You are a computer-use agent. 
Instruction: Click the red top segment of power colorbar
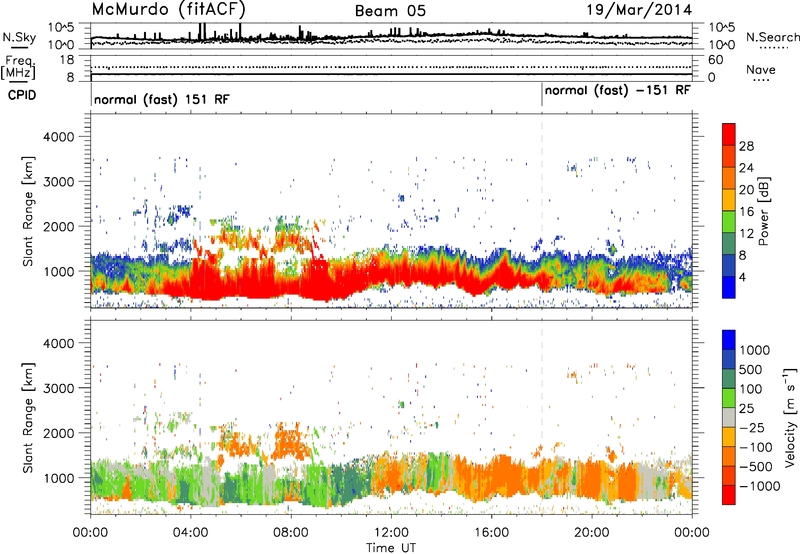pyautogui.click(x=729, y=134)
